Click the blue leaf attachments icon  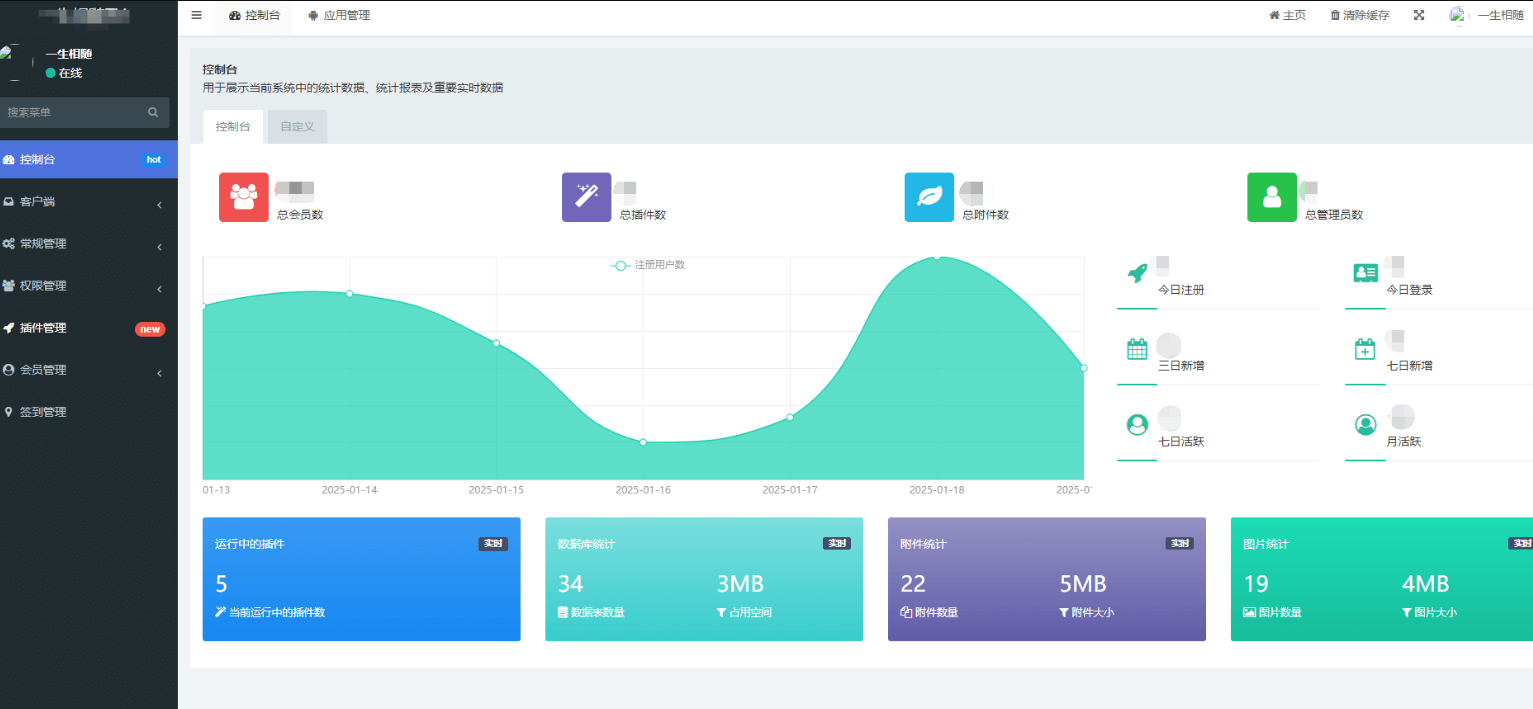pyautogui.click(x=929, y=197)
